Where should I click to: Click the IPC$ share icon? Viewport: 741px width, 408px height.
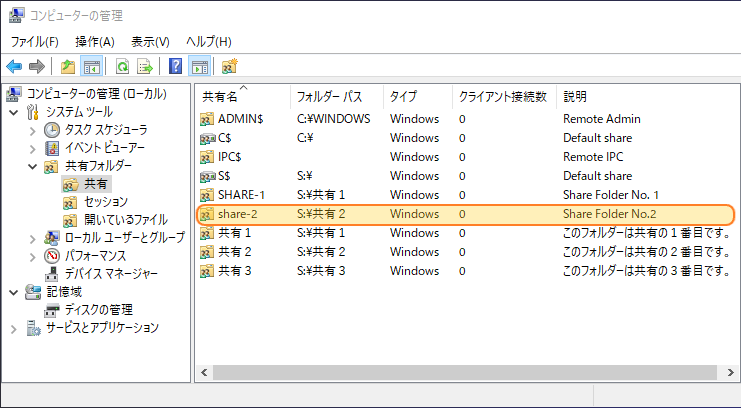[207, 157]
